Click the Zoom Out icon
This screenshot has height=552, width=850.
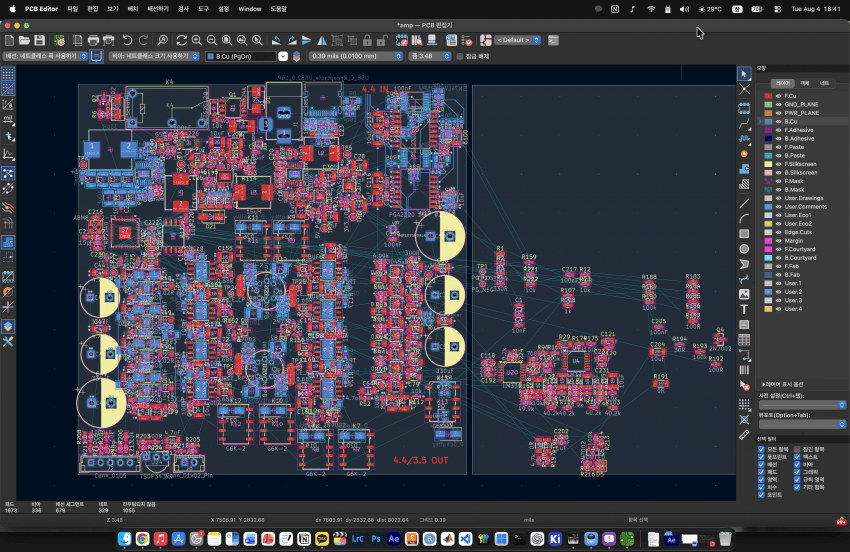click(212, 40)
